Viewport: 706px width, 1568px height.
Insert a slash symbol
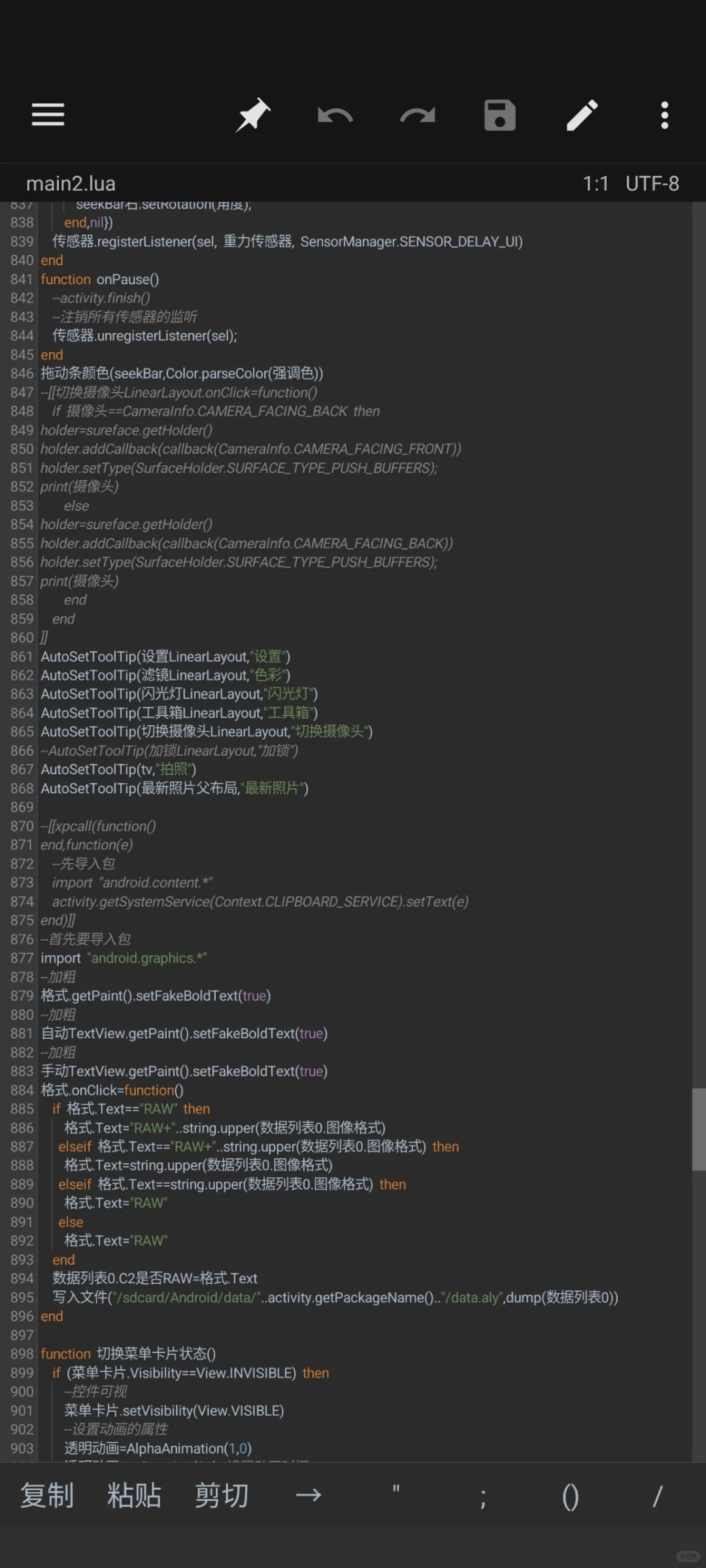(658, 1496)
